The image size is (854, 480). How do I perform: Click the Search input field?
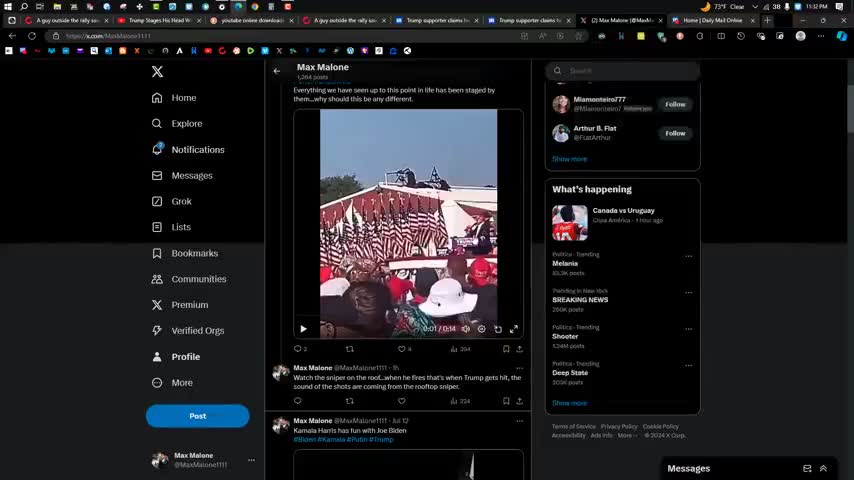(630, 71)
